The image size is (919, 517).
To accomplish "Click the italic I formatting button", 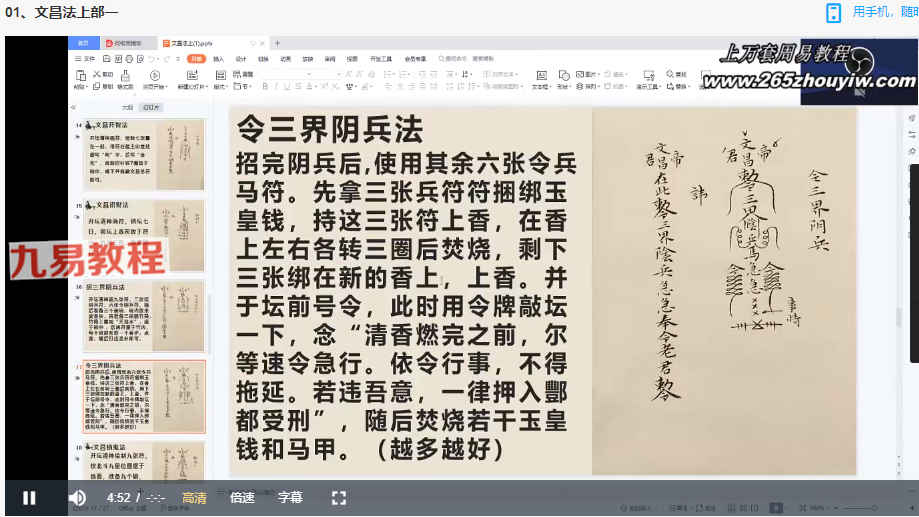I will point(276,86).
